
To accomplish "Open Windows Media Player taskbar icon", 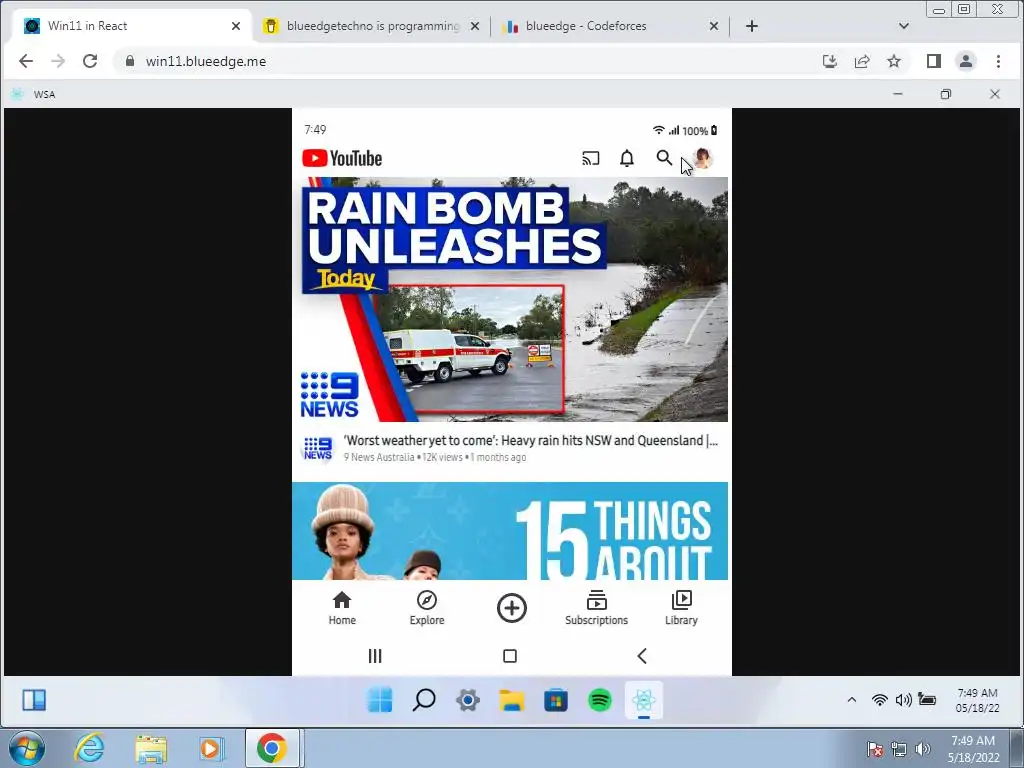I will coord(211,748).
